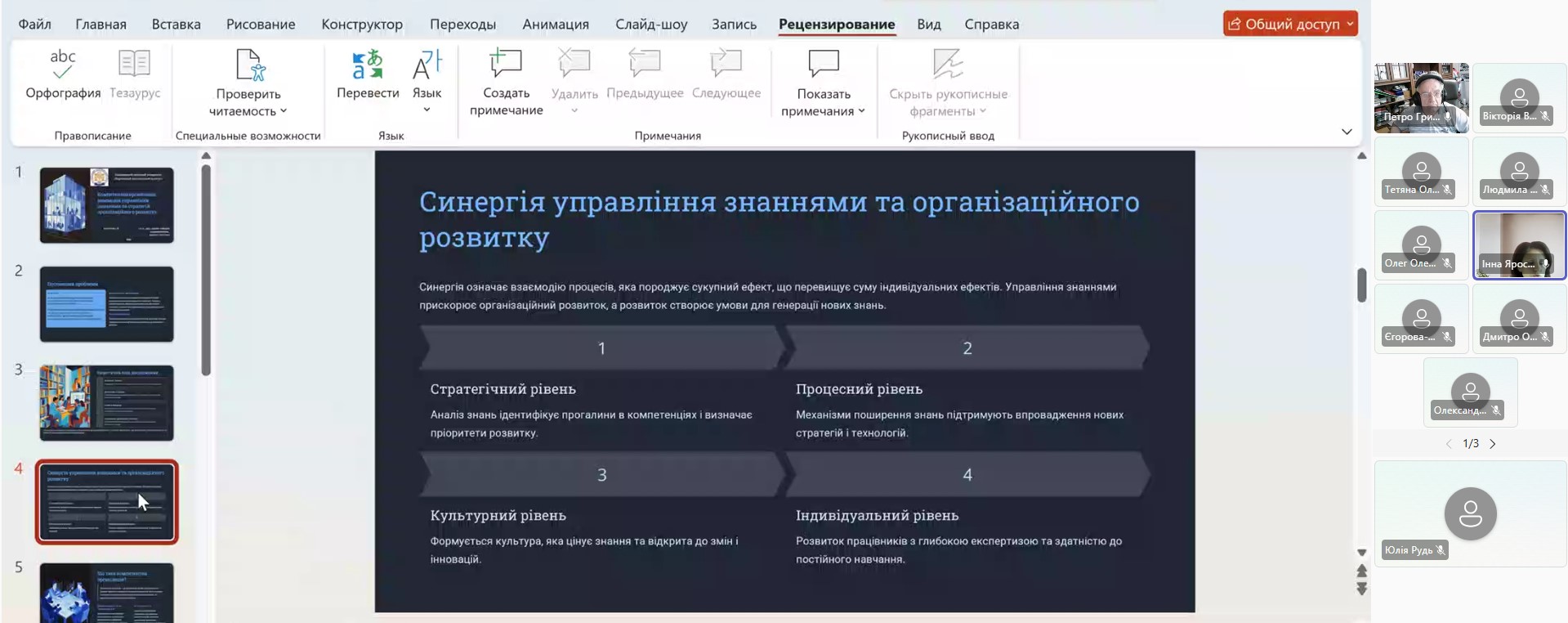This screenshot has width=1568, height=623.
Task: Switch to the Анимация tab
Action: (x=556, y=24)
